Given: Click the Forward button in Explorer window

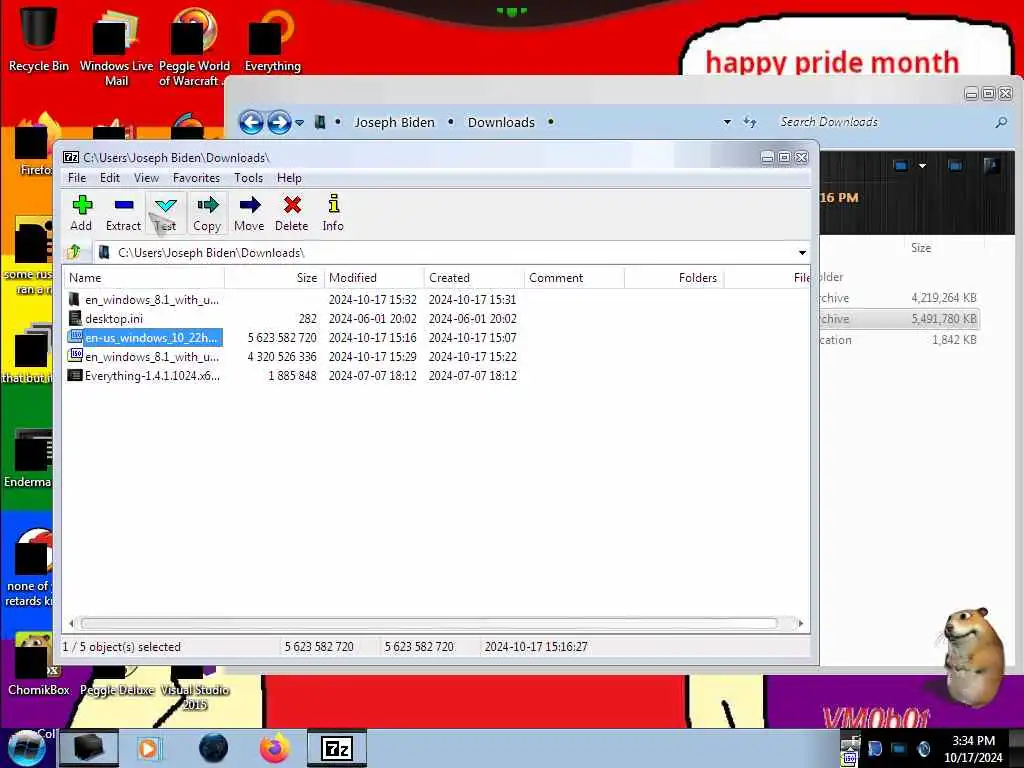Looking at the screenshot, I should [279, 122].
